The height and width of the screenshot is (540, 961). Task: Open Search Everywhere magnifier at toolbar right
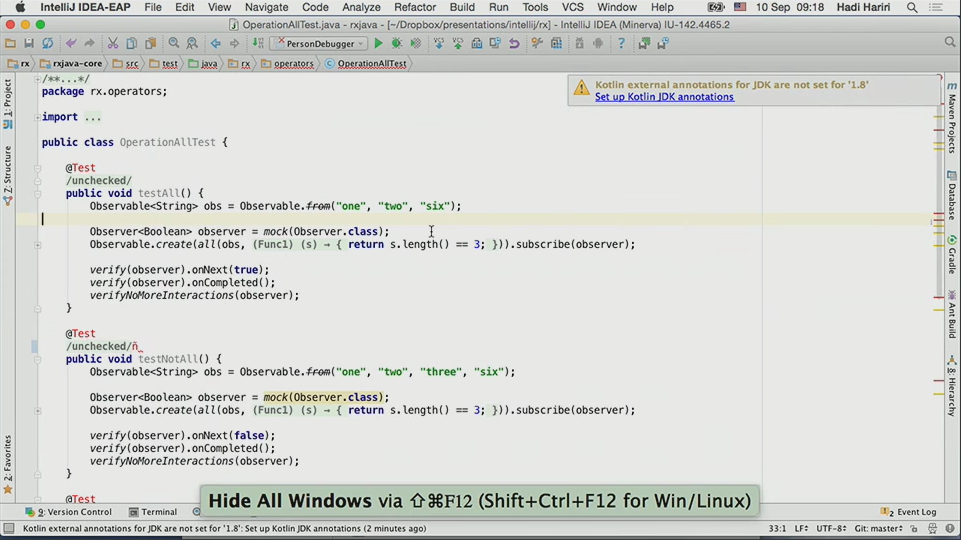[949, 42]
